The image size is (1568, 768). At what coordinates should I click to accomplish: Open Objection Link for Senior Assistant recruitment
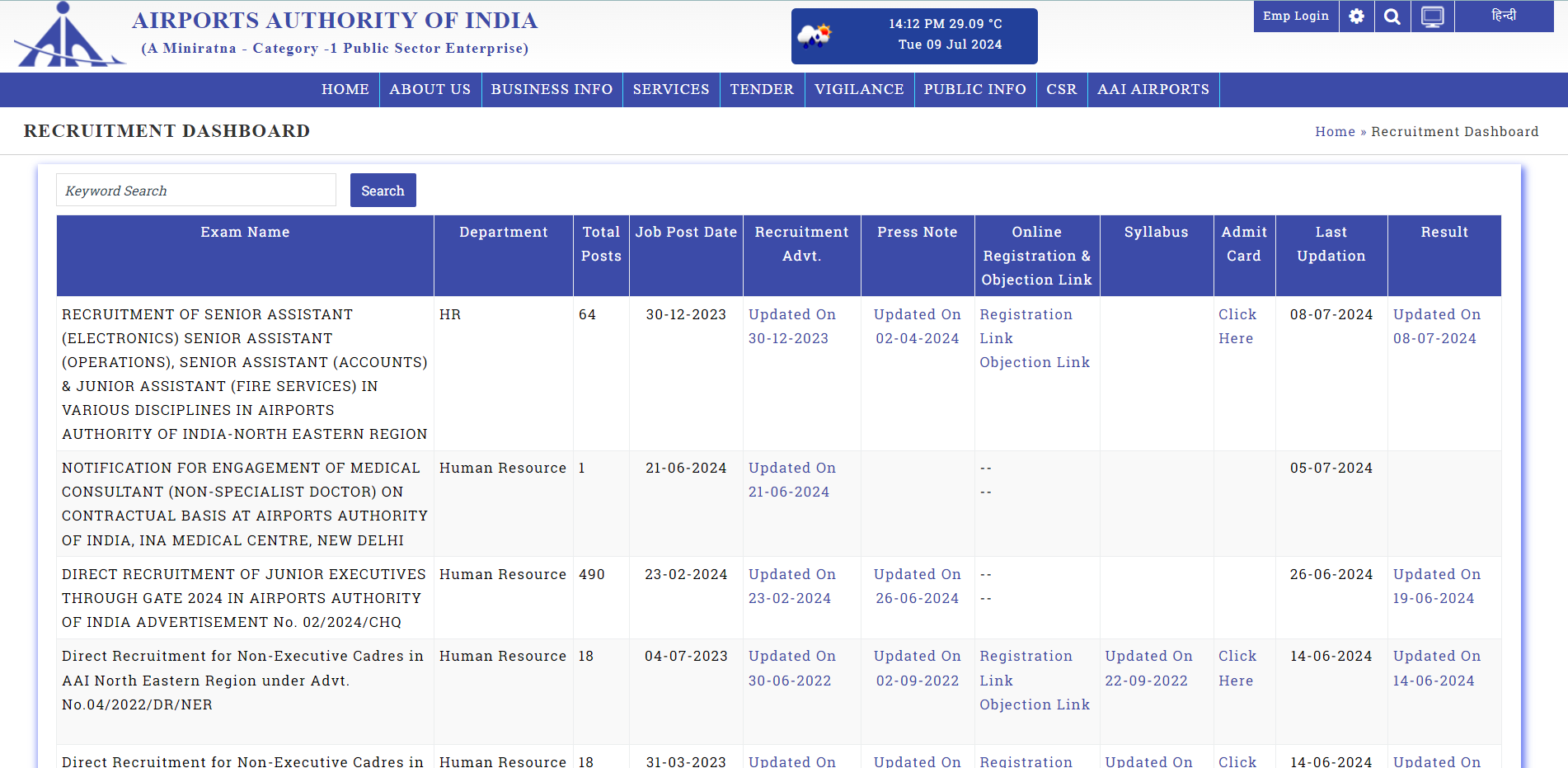[x=1035, y=363]
